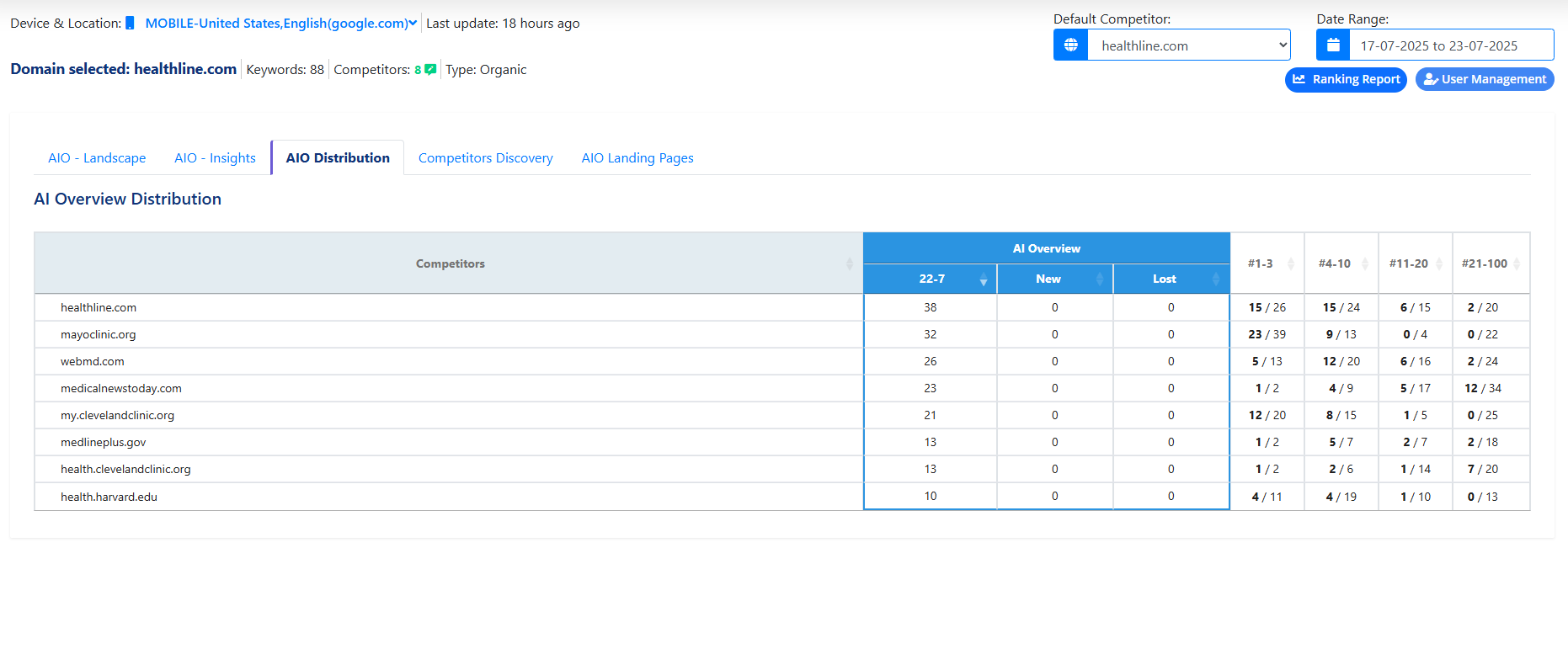Sort by the #21-100 column arrows

[x=1517, y=263]
